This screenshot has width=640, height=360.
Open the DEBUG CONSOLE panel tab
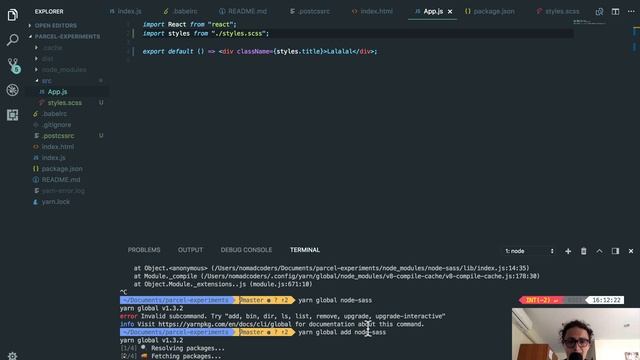[246, 250]
